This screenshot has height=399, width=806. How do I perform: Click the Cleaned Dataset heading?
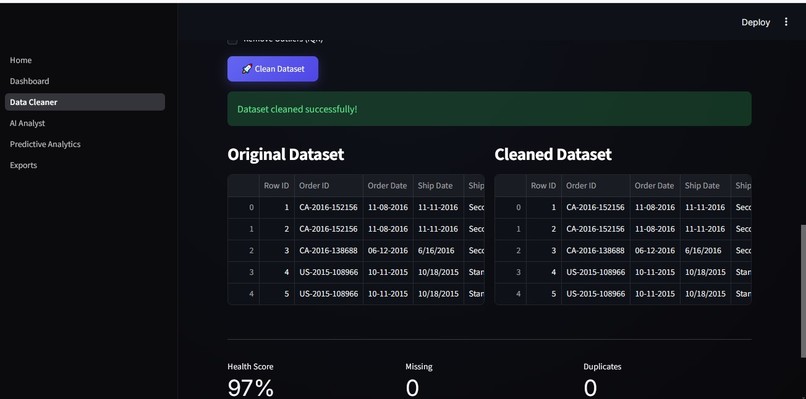pyautogui.click(x=553, y=154)
